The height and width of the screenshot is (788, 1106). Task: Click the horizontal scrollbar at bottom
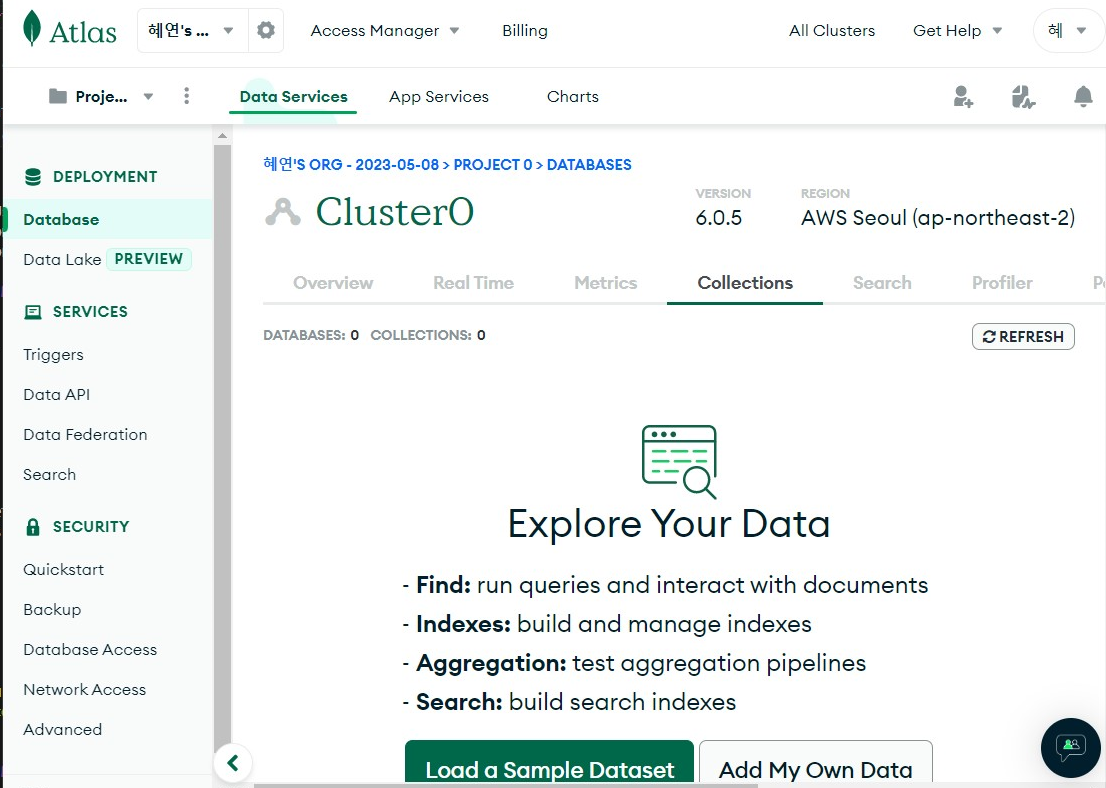[x=504, y=784]
